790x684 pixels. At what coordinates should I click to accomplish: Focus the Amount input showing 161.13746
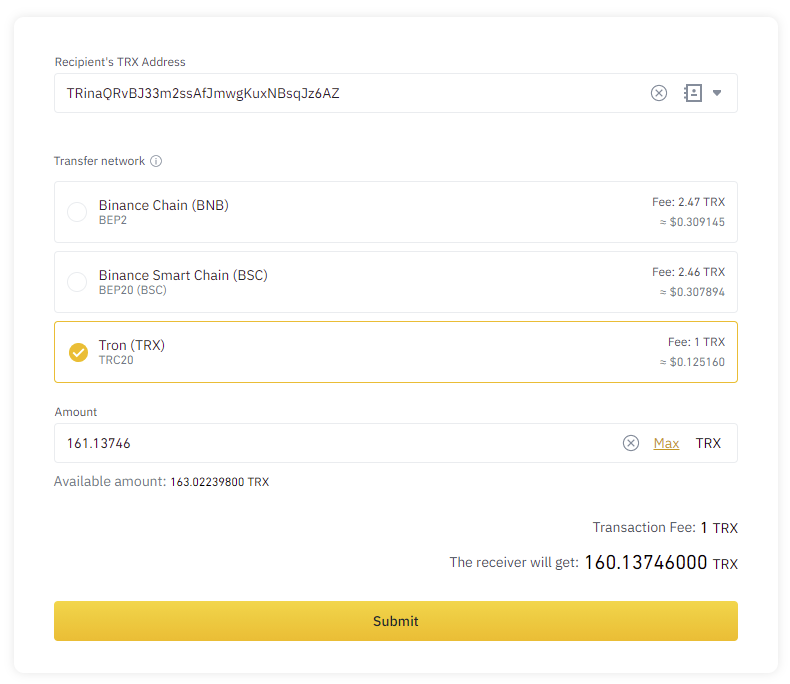pyautogui.click(x=330, y=443)
